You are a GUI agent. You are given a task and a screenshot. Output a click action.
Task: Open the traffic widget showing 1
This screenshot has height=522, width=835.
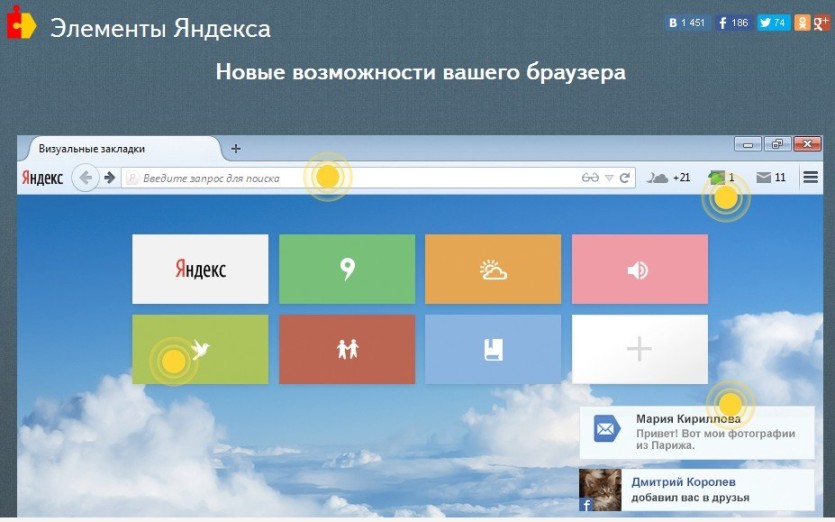[722, 177]
